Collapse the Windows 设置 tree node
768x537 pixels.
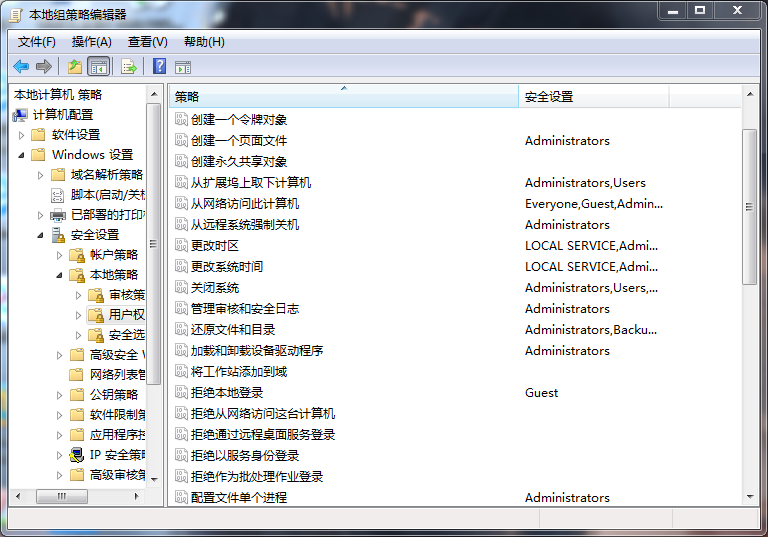21,155
